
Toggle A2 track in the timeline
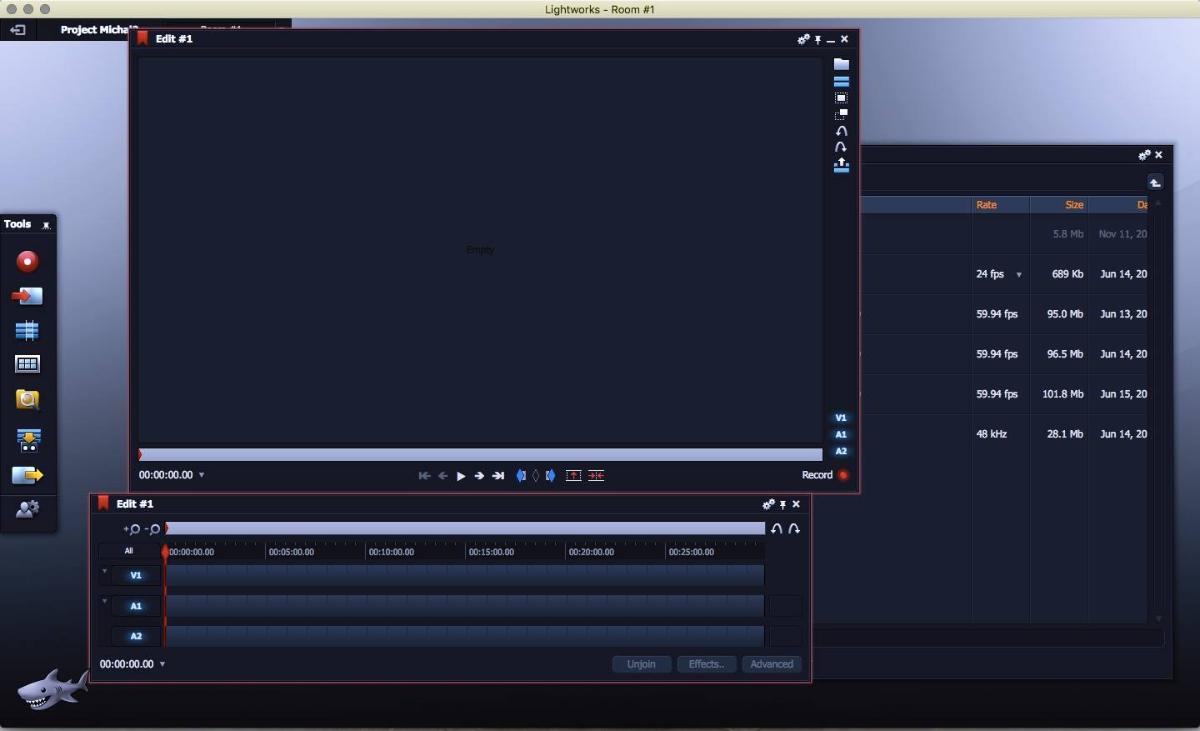point(136,636)
